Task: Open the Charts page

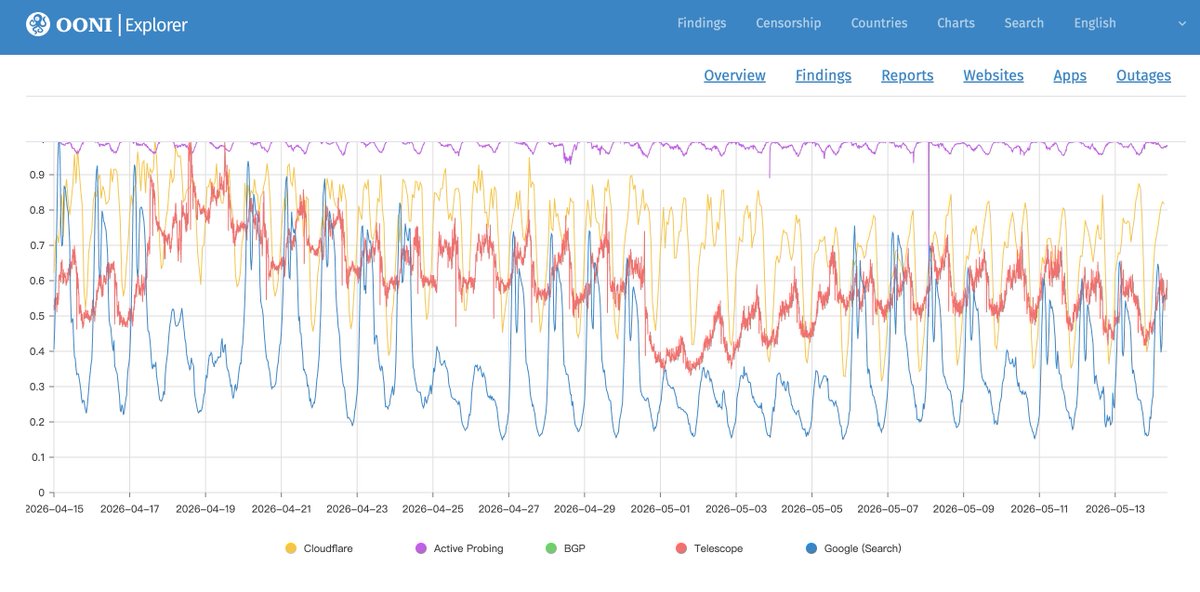Action: point(956,23)
